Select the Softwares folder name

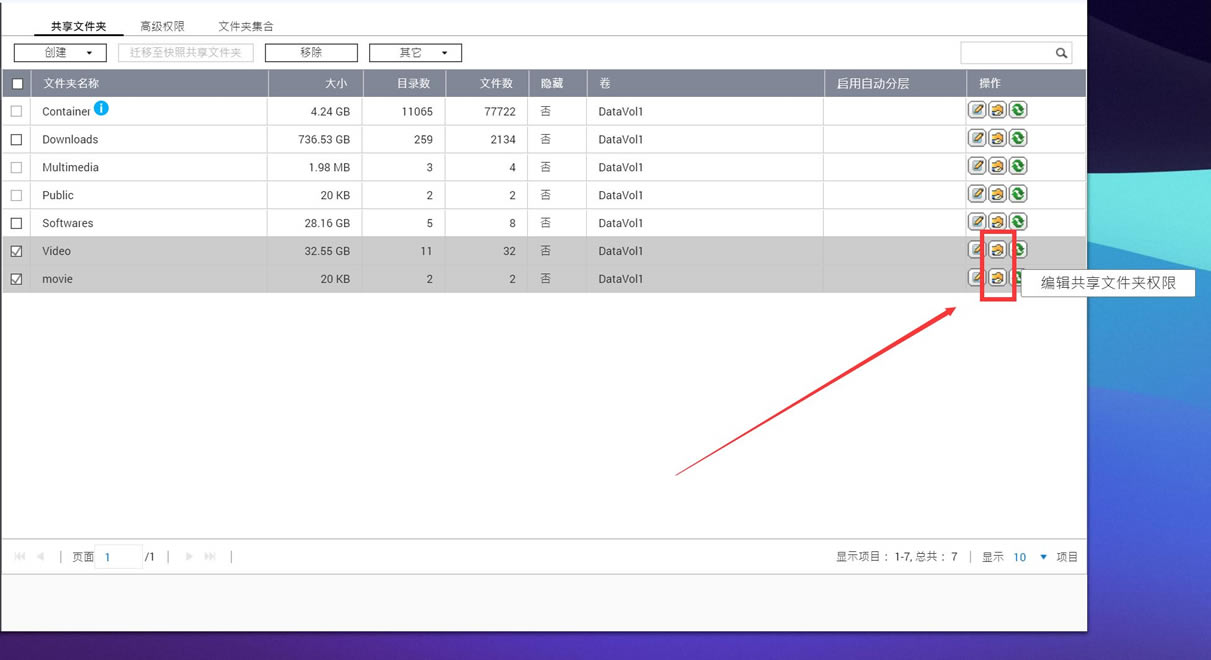click(x=68, y=223)
